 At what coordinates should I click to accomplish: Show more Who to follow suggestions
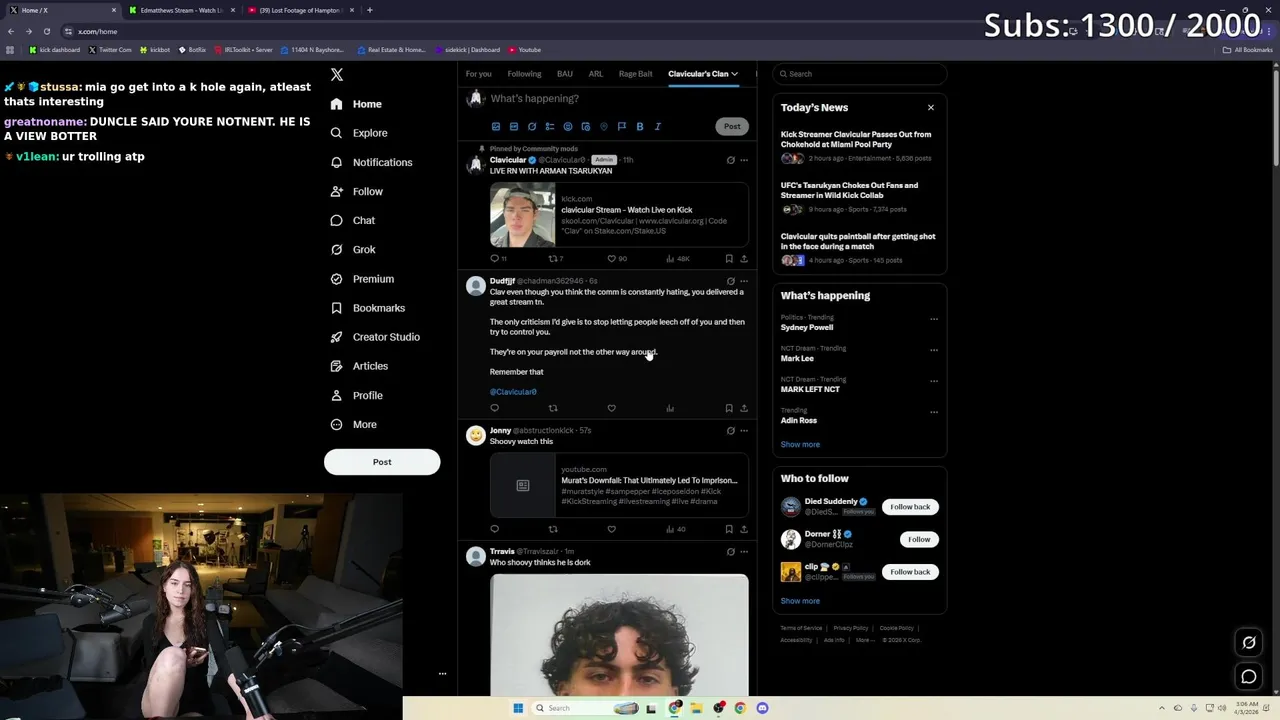point(800,601)
